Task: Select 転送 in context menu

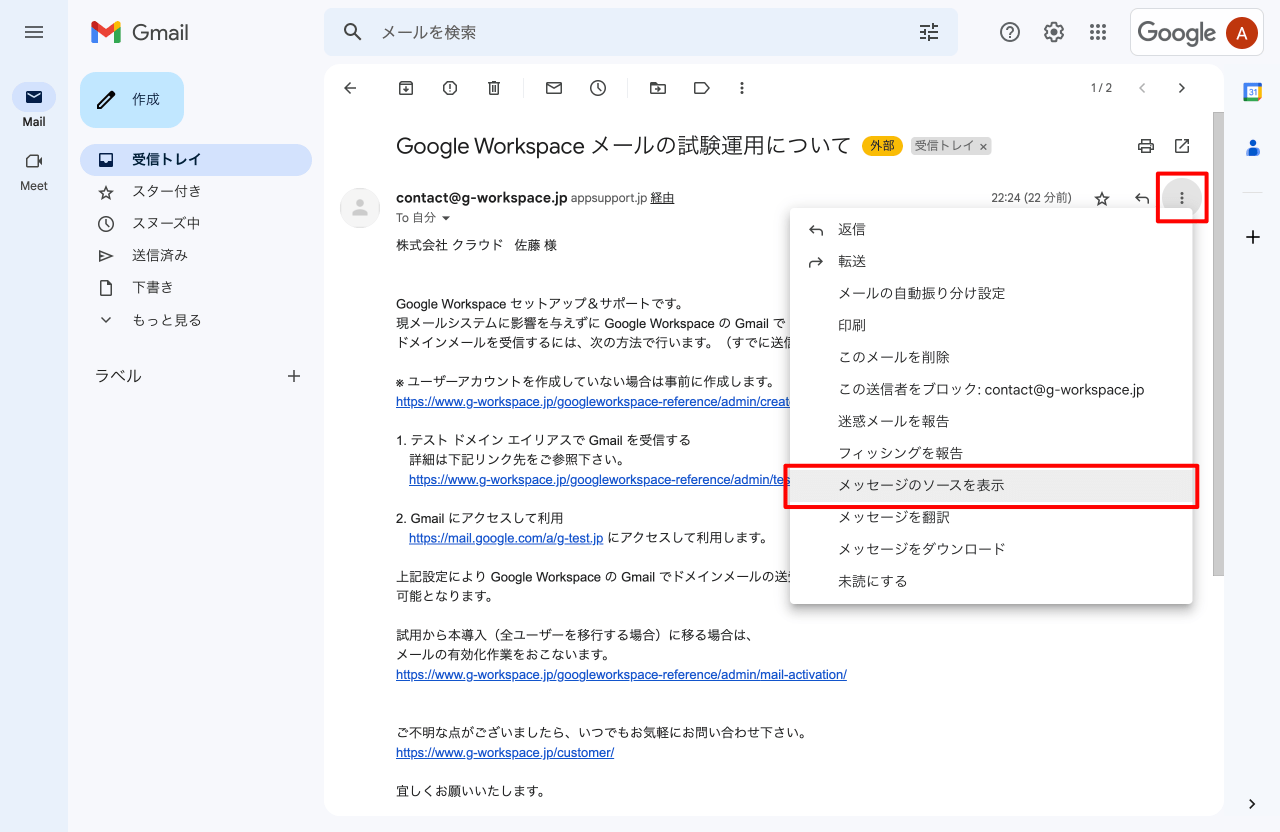Action: tap(991, 261)
